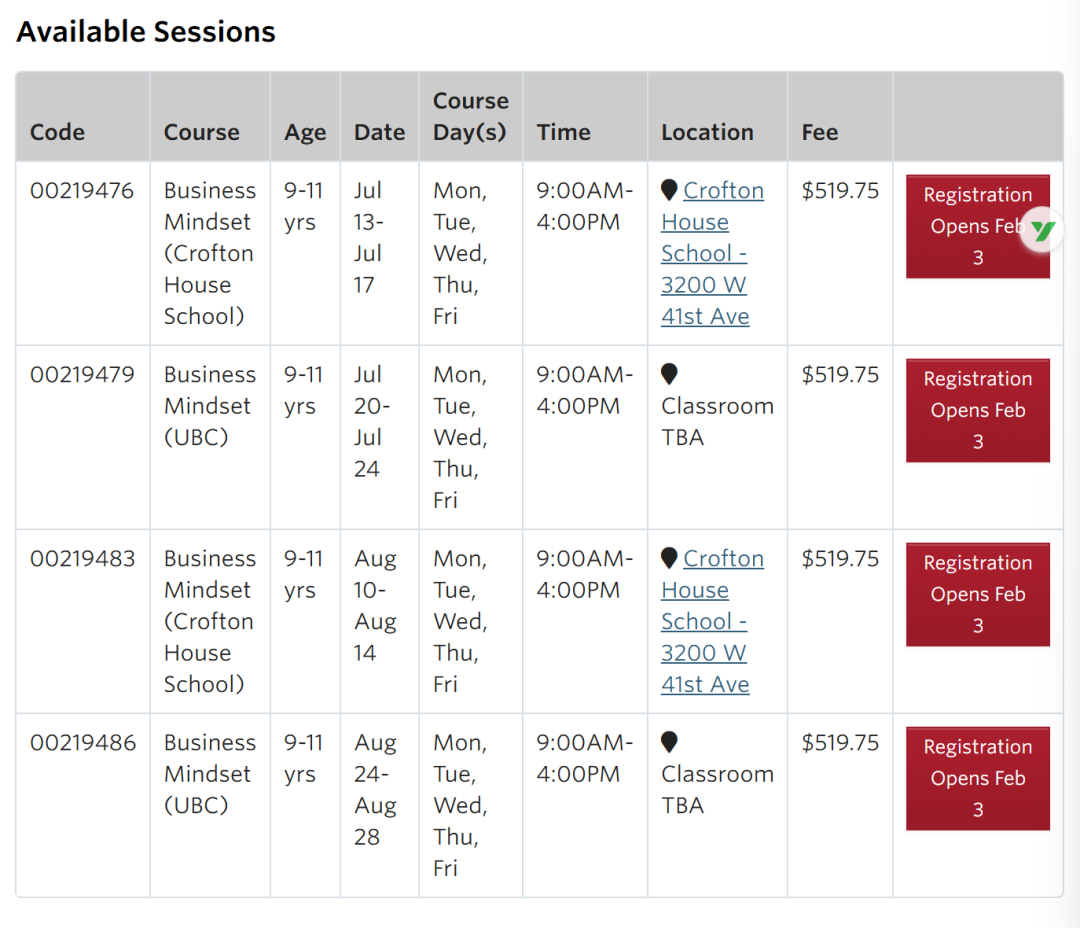Click the Fee column header
The image size is (1080, 928).
point(819,132)
